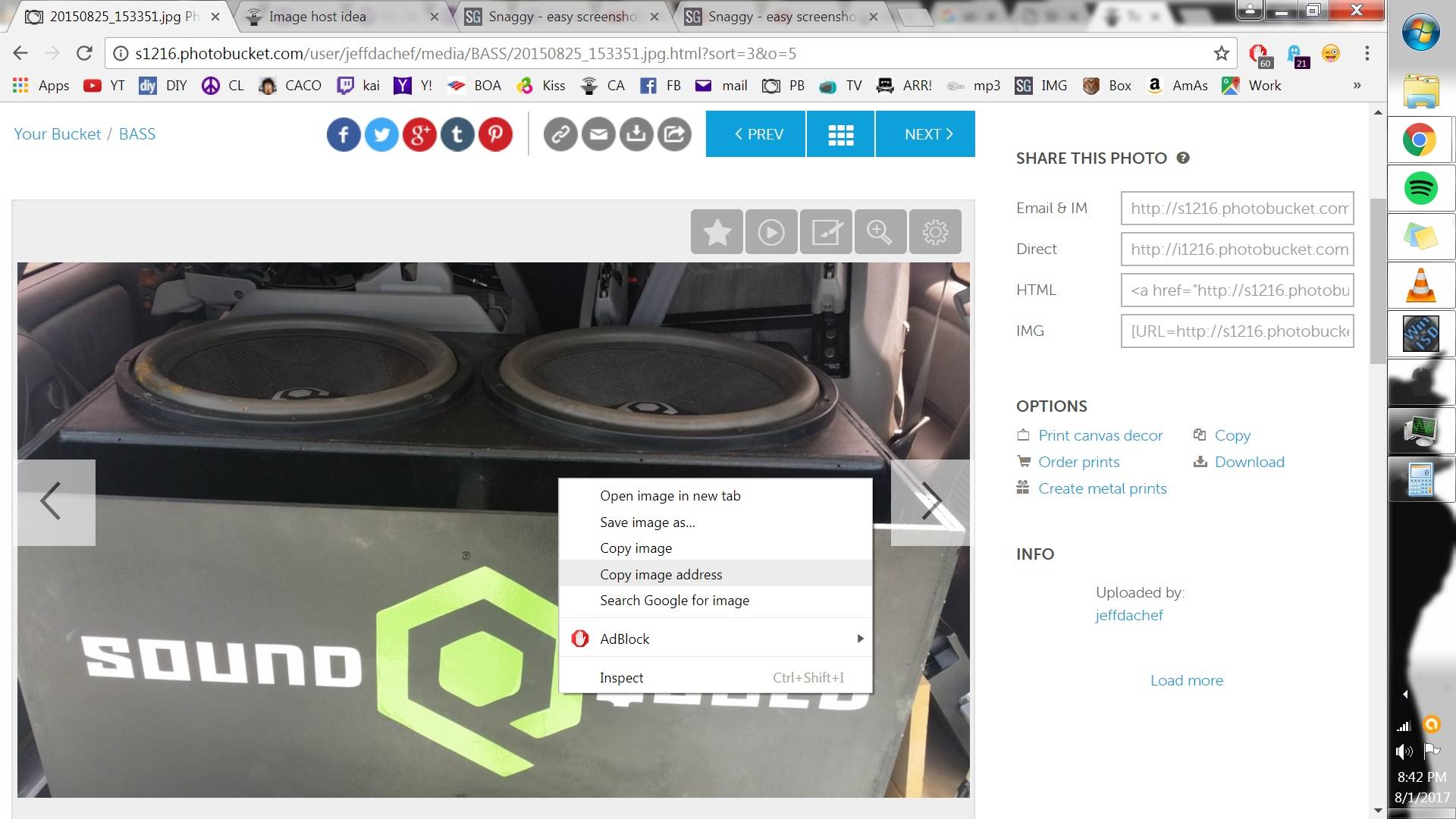Open the album grid view
The height and width of the screenshot is (819, 1456).
840,134
